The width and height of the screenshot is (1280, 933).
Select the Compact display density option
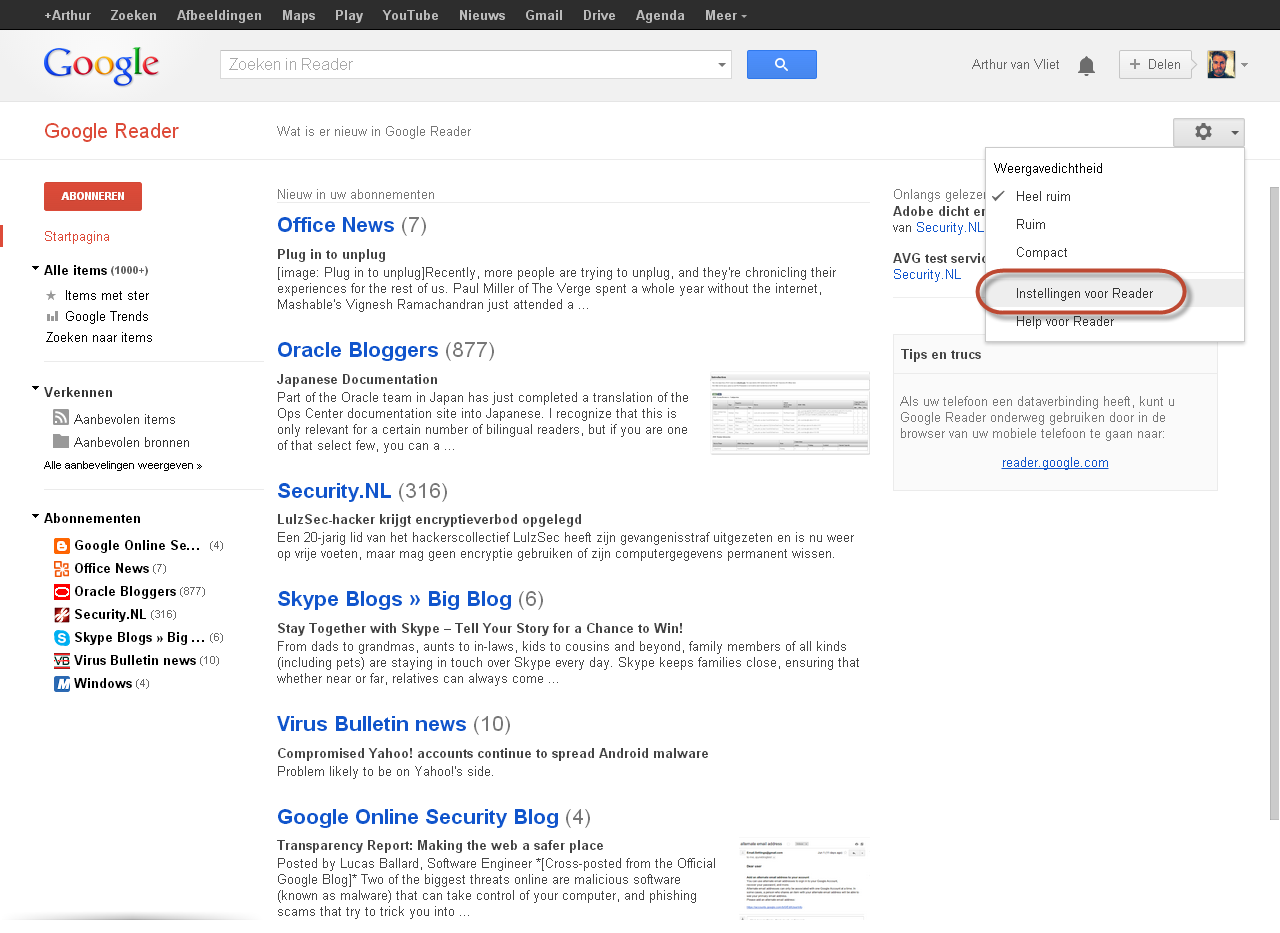(1041, 253)
